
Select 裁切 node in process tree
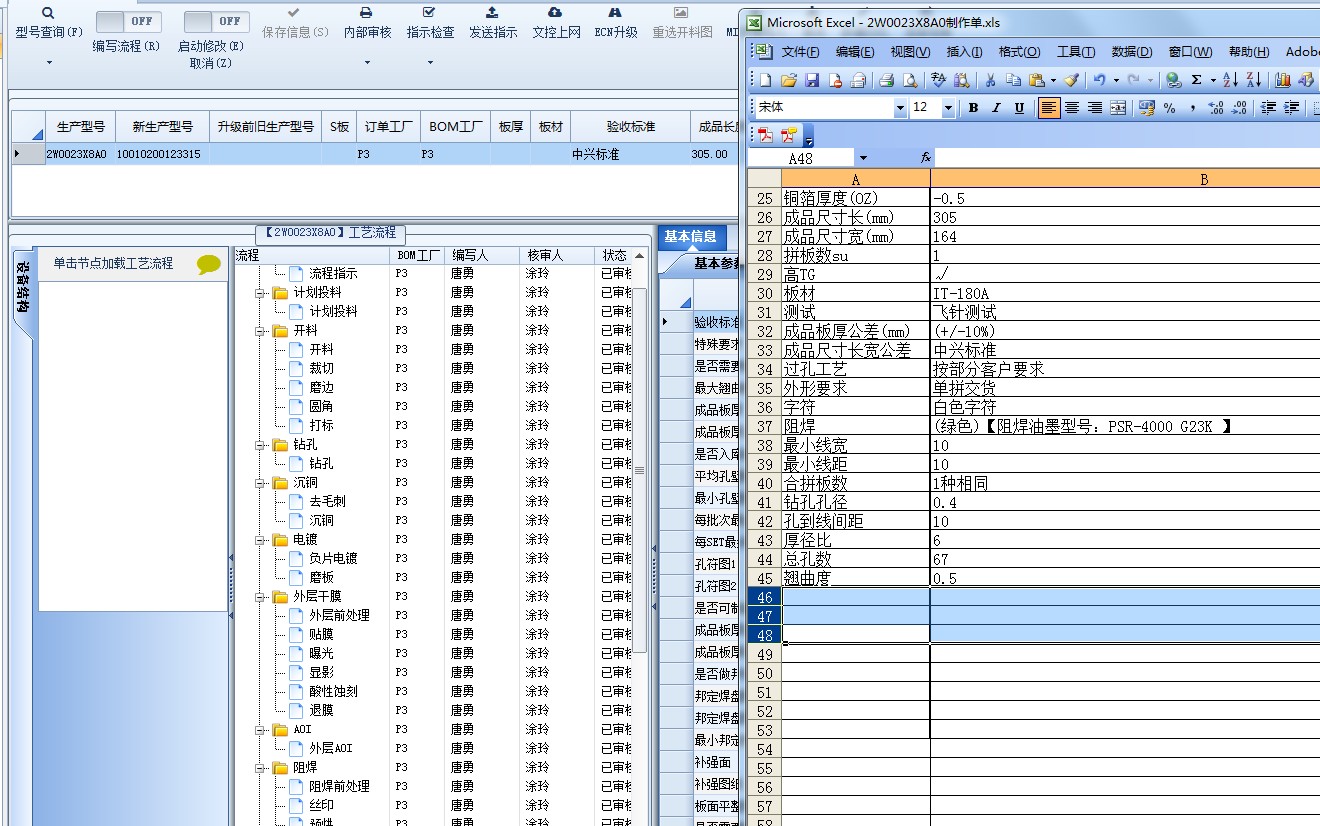tap(321, 369)
